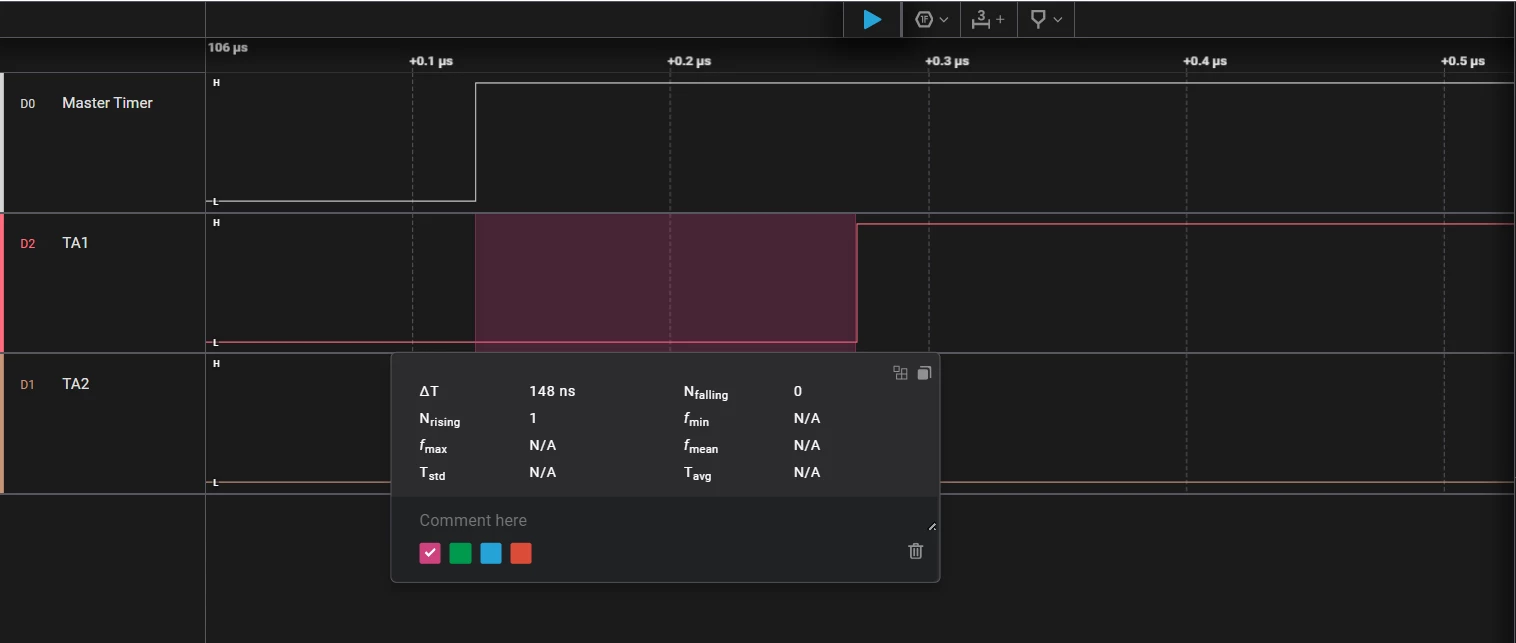Click the hexagon 1F data format icon
This screenshot has width=1516, height=643.
pos(924,19)
